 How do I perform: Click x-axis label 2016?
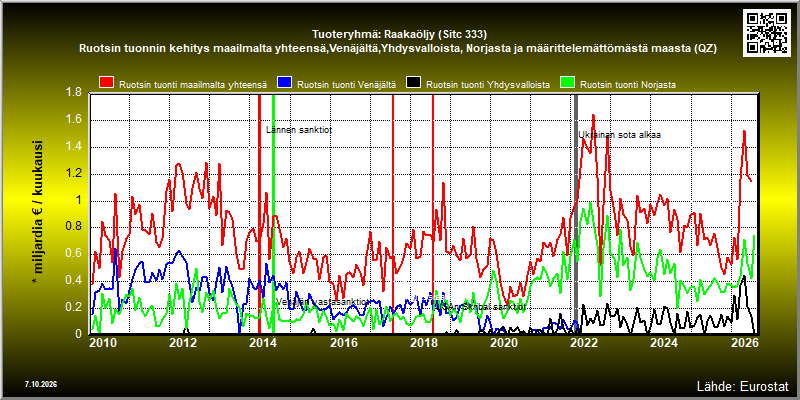[343, 342]
